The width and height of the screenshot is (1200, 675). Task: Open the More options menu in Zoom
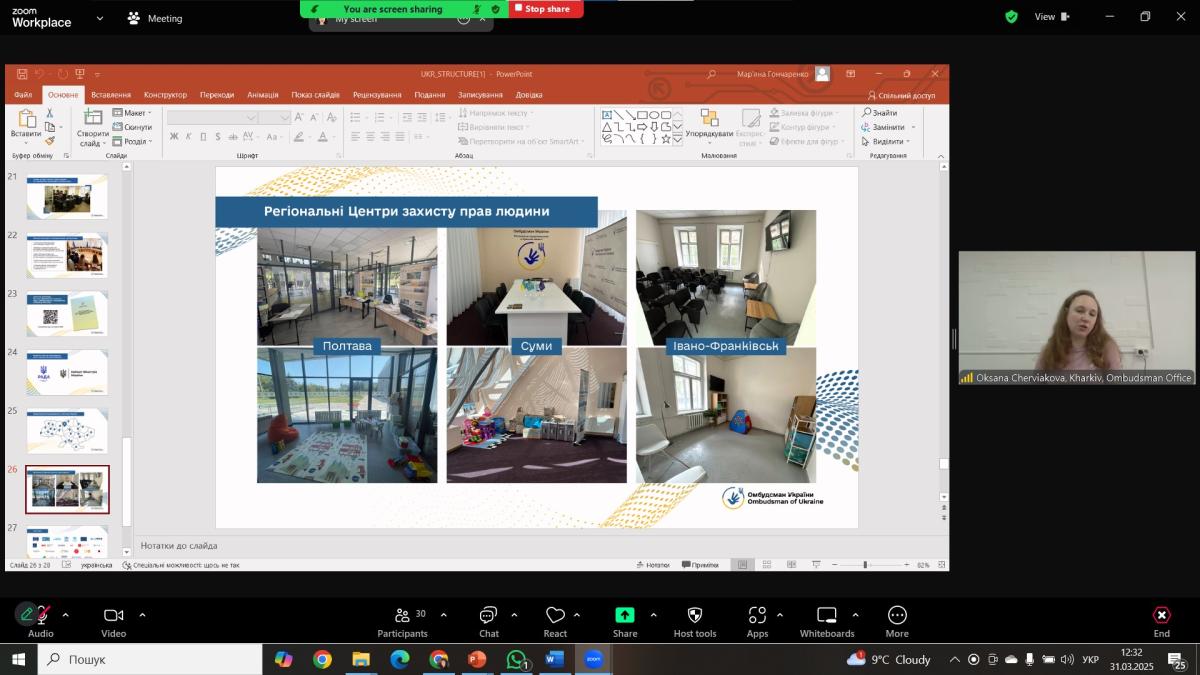coord(897,620)
